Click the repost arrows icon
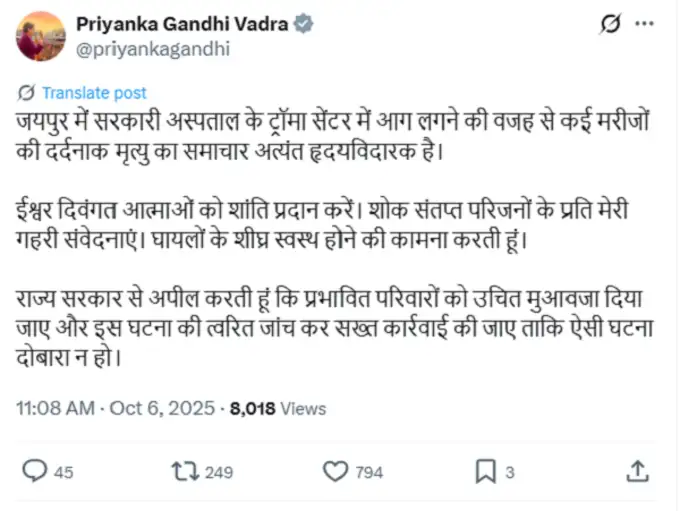The height and width of the screenshot is (511, 680). click(x=185, y=471)
